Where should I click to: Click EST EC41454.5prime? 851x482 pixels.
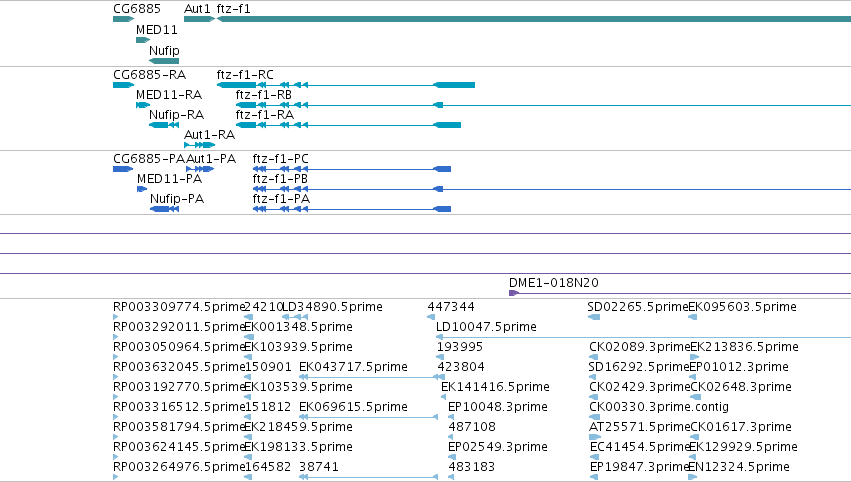pos(640,447)
